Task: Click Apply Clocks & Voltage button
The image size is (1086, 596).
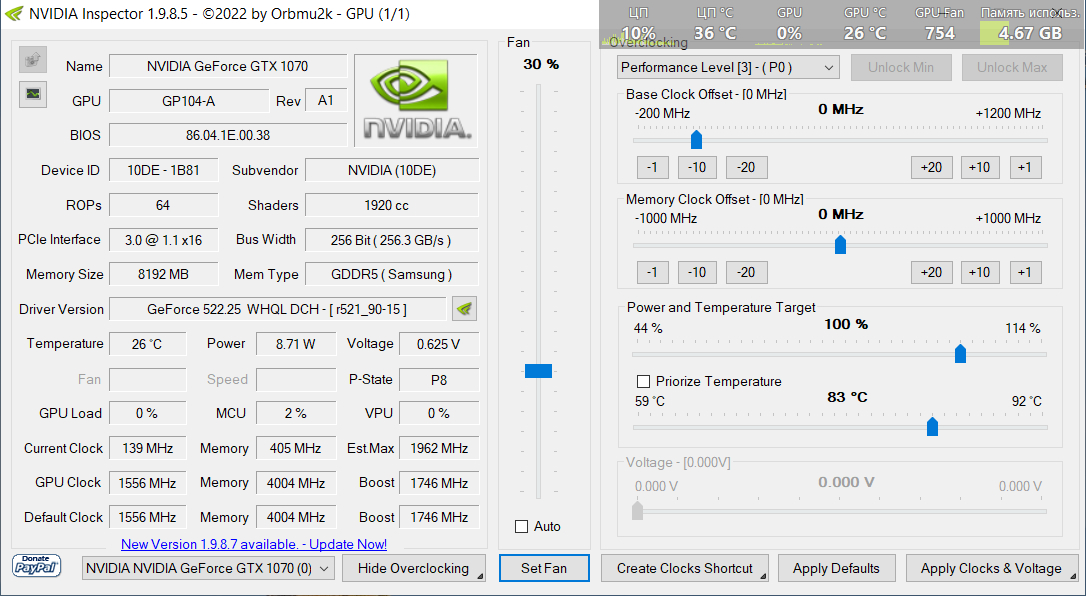Action: [x=991, y=568]
